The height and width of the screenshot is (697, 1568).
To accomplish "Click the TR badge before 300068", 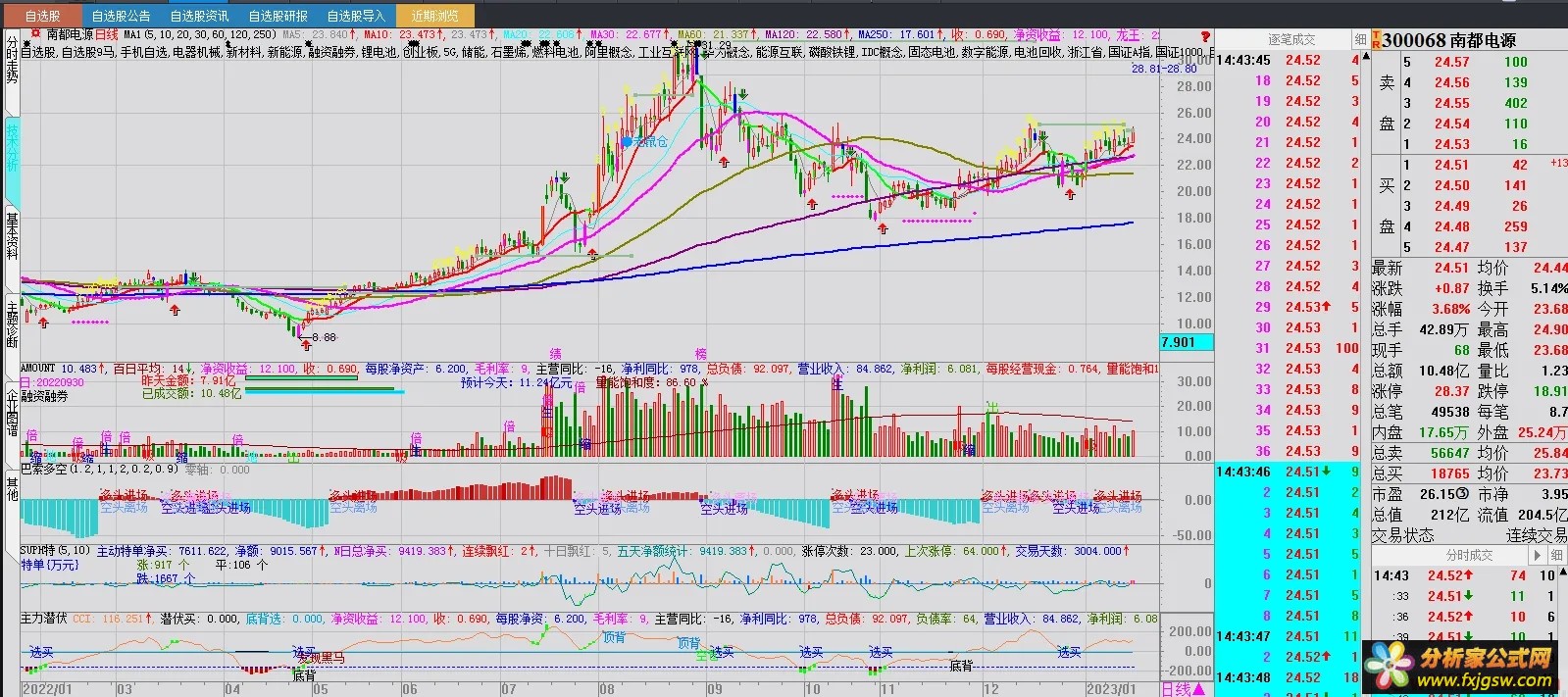I will pyautogui.click(x=1376, y=40).
